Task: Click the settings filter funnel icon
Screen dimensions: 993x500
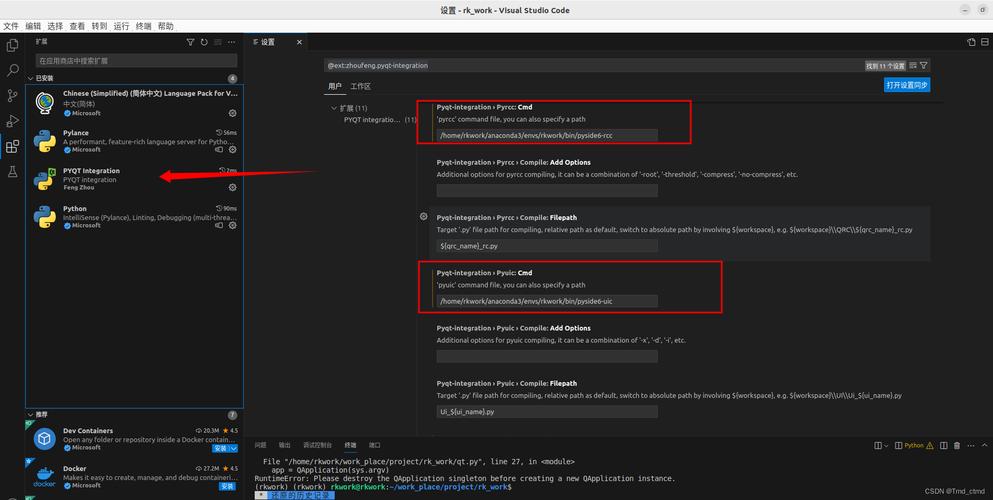Action: click(923, 65)
